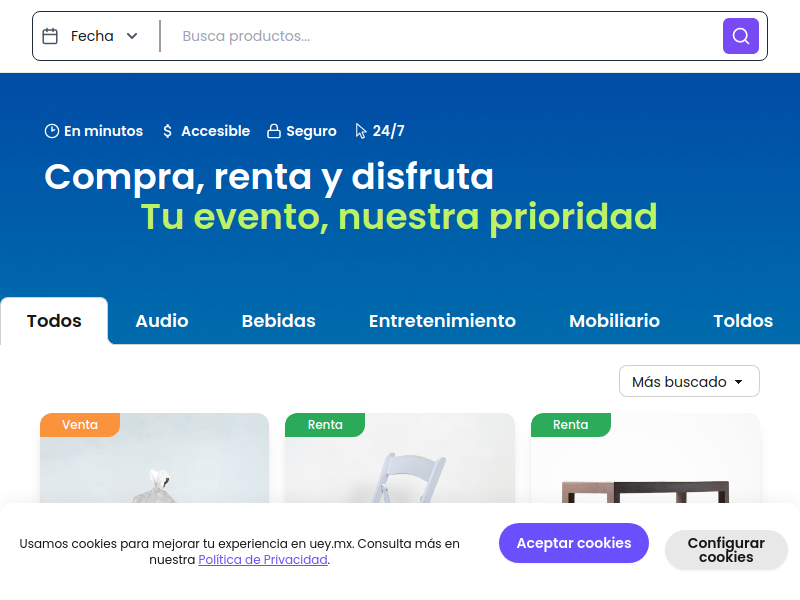Go to the Entretenimiento tab

click(x=442, y=321)
